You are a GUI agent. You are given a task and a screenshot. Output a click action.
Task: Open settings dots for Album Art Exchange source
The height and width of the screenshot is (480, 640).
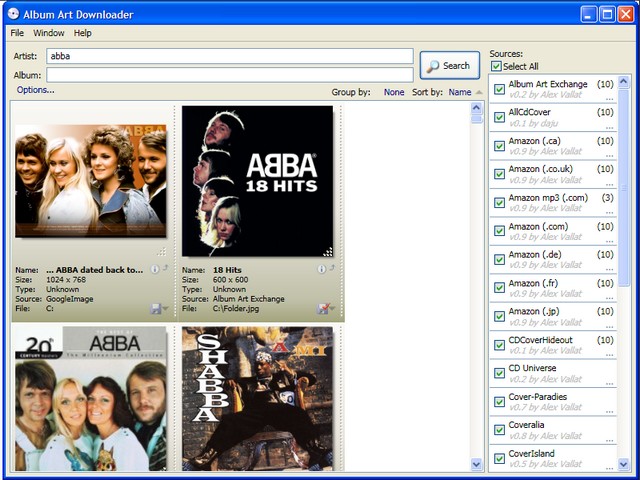tap(609, 99)
